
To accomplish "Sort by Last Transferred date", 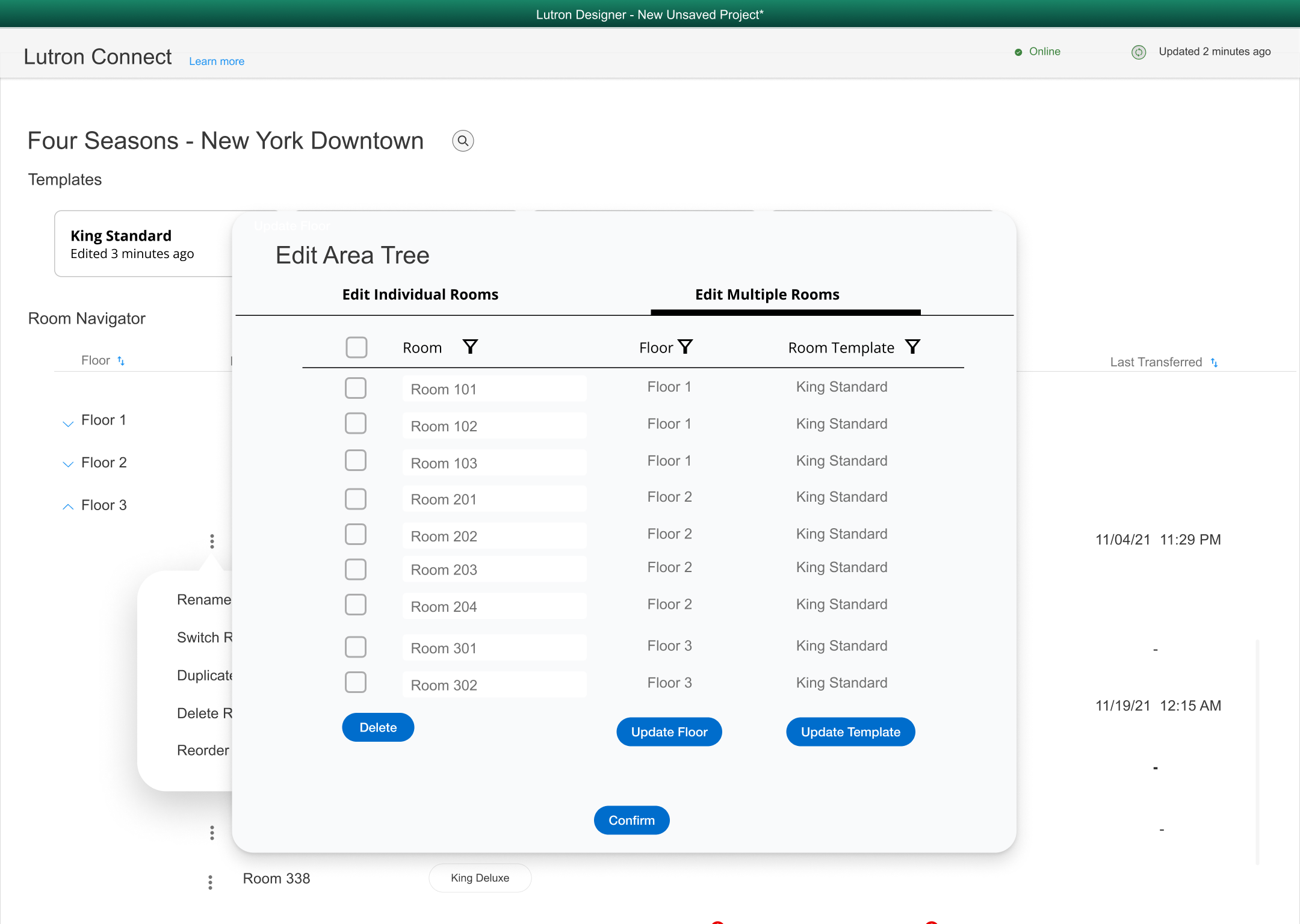I will [x=1216, y=362].
